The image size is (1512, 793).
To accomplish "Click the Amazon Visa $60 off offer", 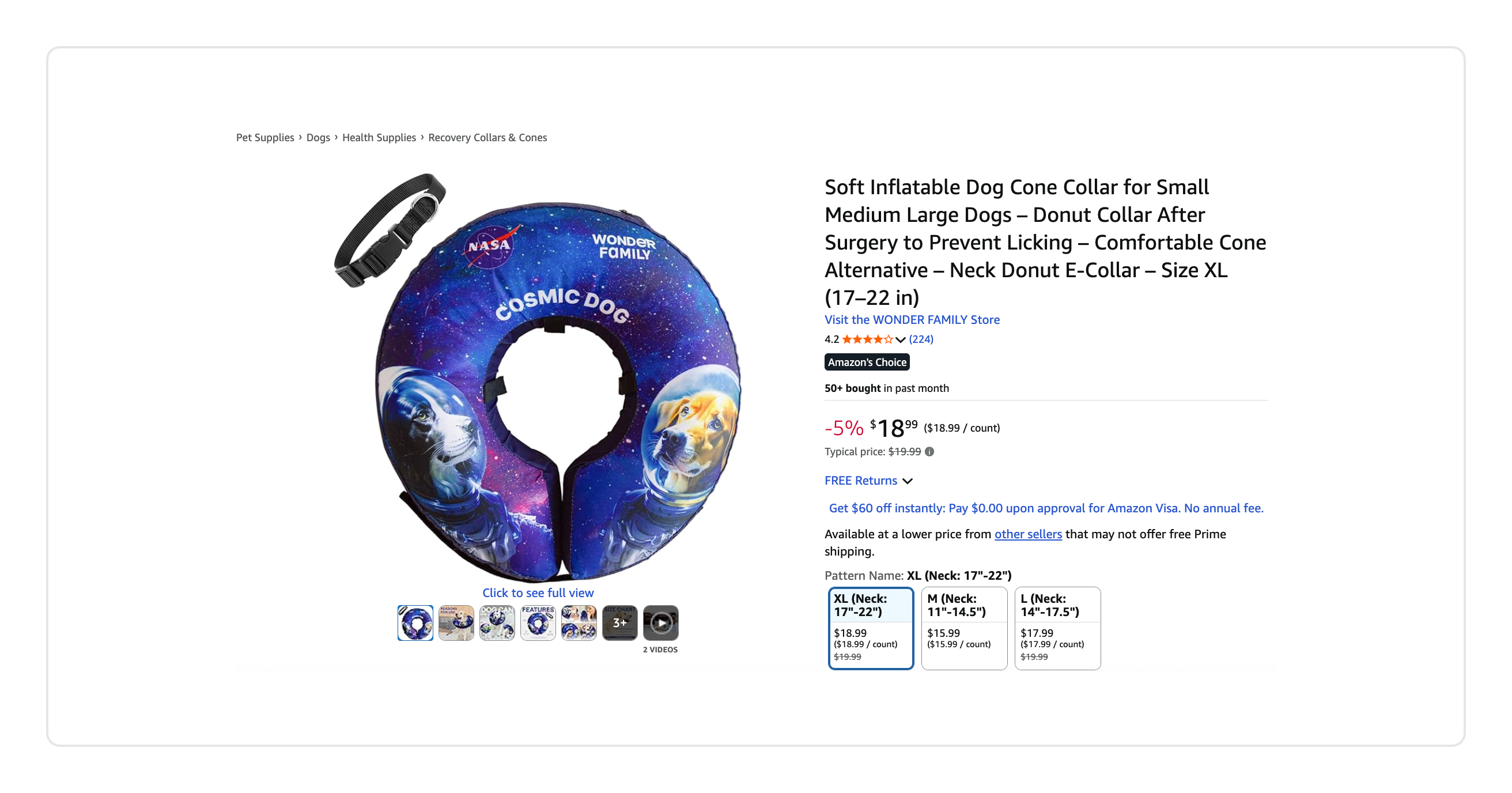I will point(1046,508).
